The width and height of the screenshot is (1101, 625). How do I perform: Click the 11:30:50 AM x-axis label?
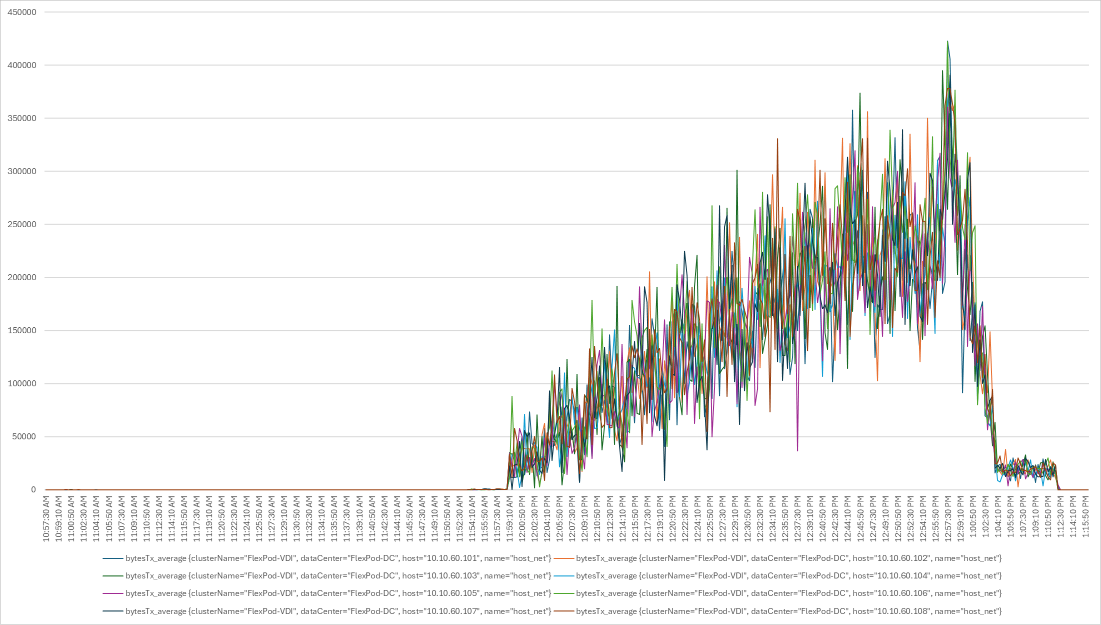coord(298,518)
